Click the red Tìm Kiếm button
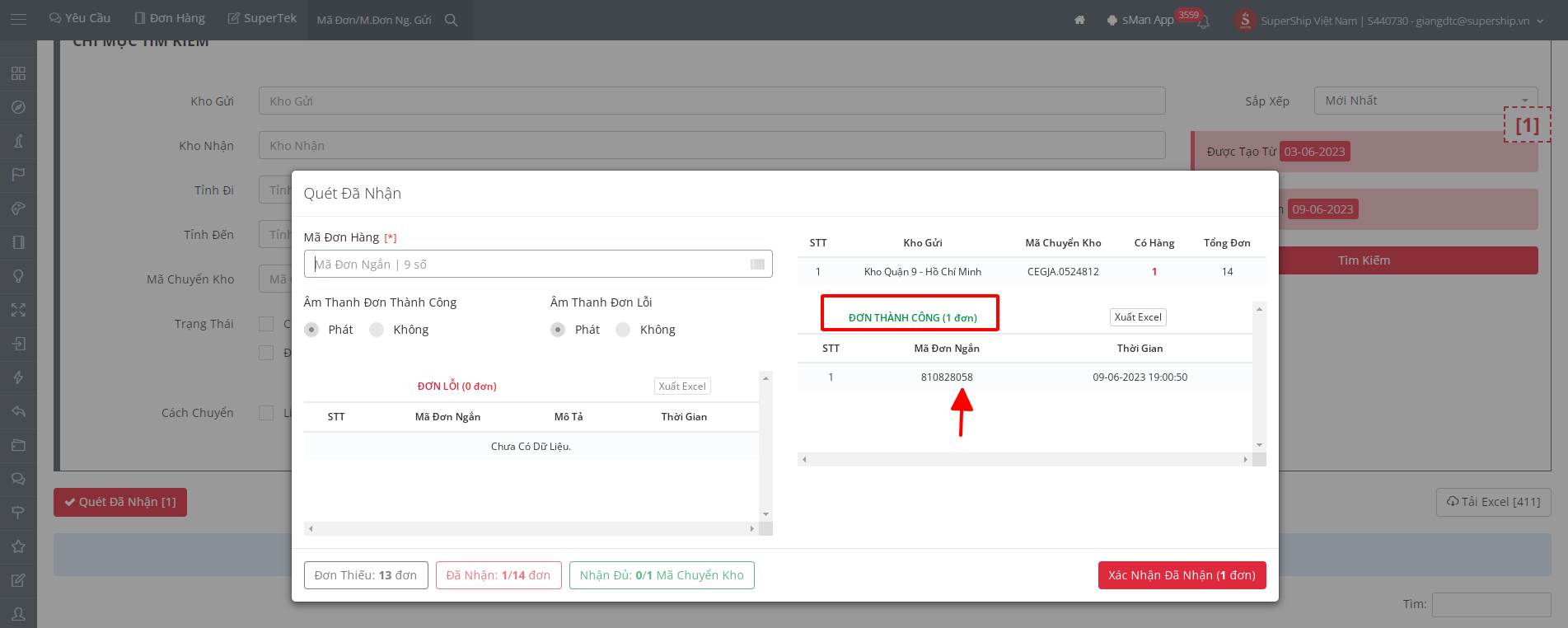 point(1364,260)
